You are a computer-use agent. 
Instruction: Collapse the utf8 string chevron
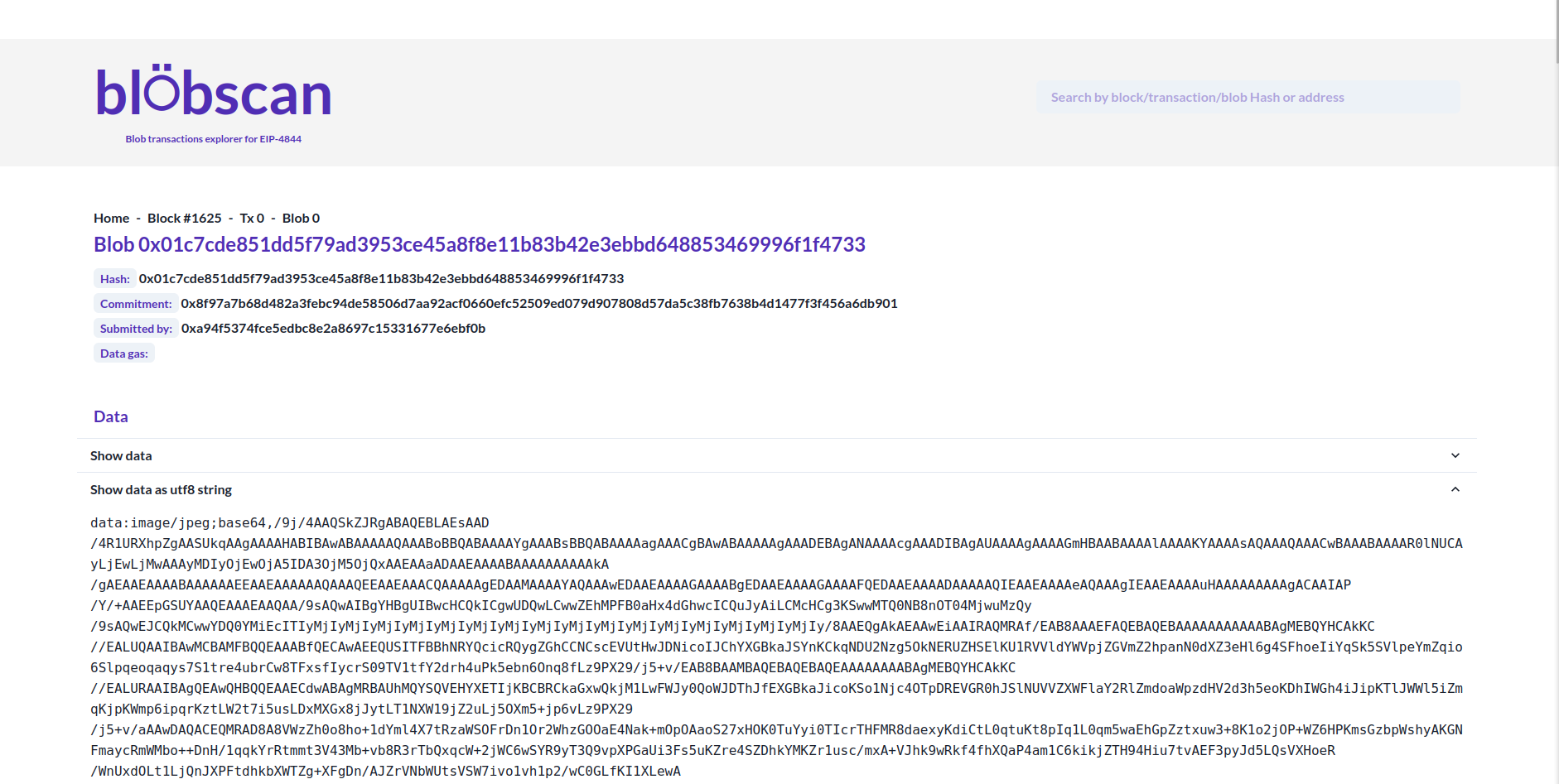click(x=1455, y=489)
